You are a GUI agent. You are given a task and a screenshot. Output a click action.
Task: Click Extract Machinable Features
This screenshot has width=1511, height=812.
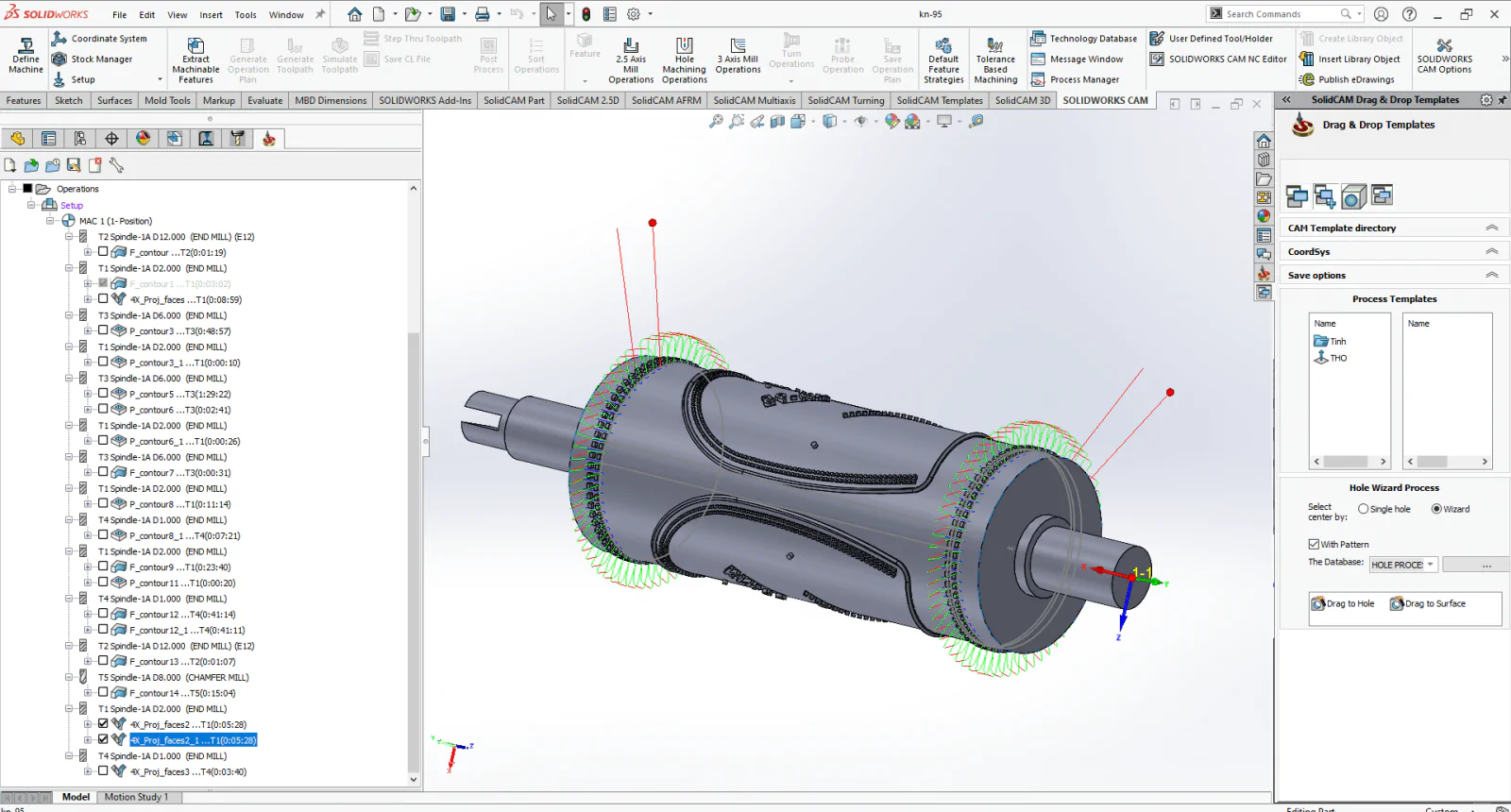(195, 60)
